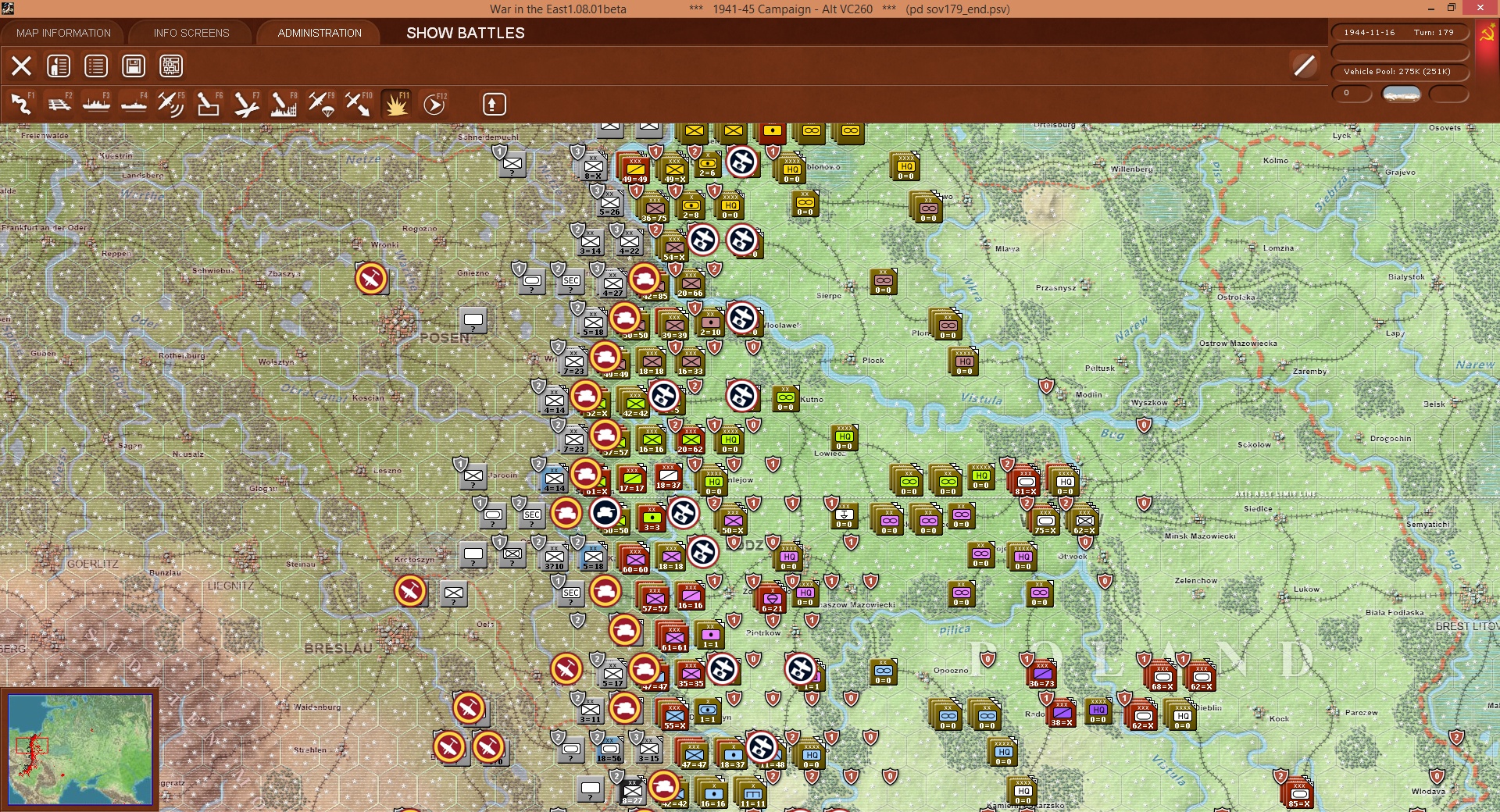Select the unit counter labeled 75=X
This screenshot has width=1500, height=812.
click(1045, 520)
